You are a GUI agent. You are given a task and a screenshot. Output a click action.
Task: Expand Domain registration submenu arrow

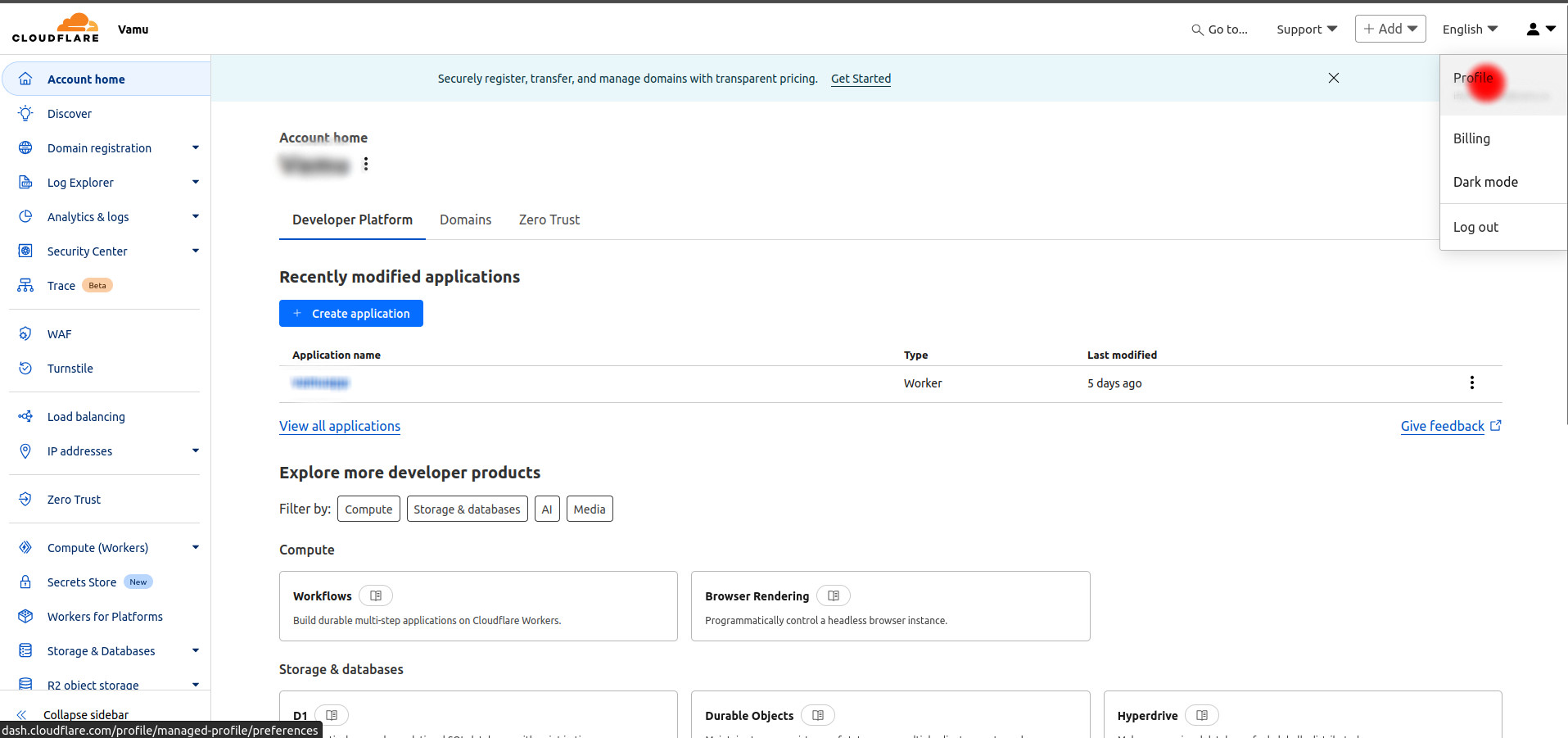pos(196,147)
